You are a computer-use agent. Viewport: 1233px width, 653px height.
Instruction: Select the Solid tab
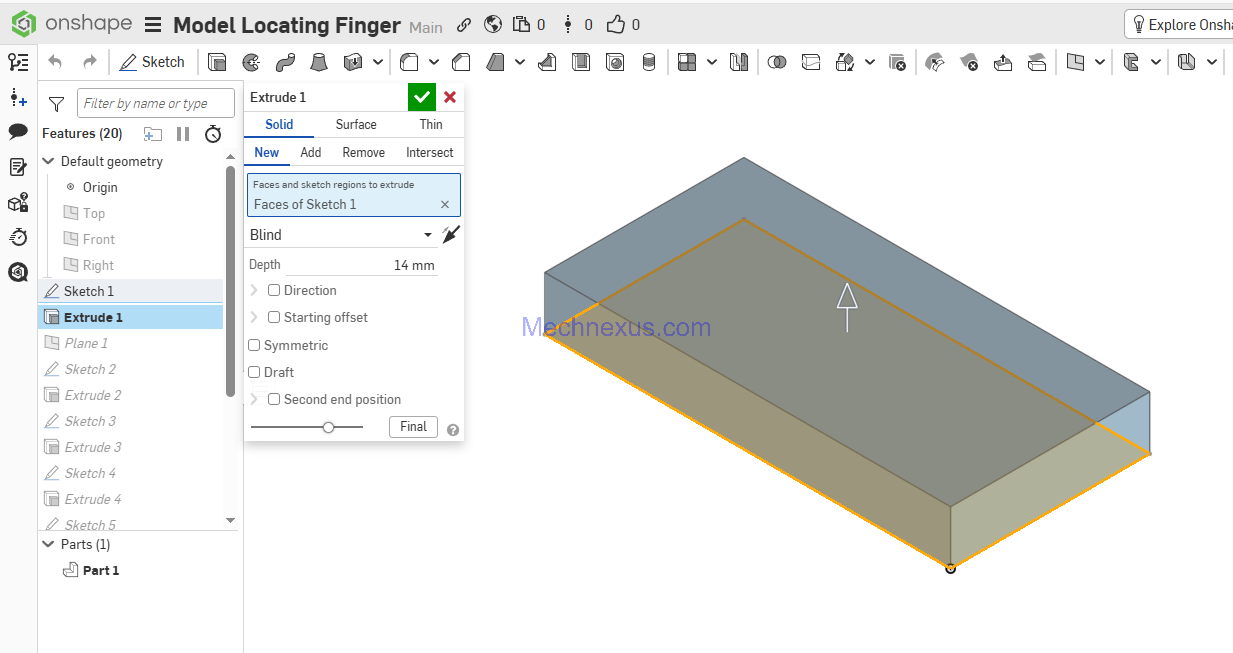point(279,125)
